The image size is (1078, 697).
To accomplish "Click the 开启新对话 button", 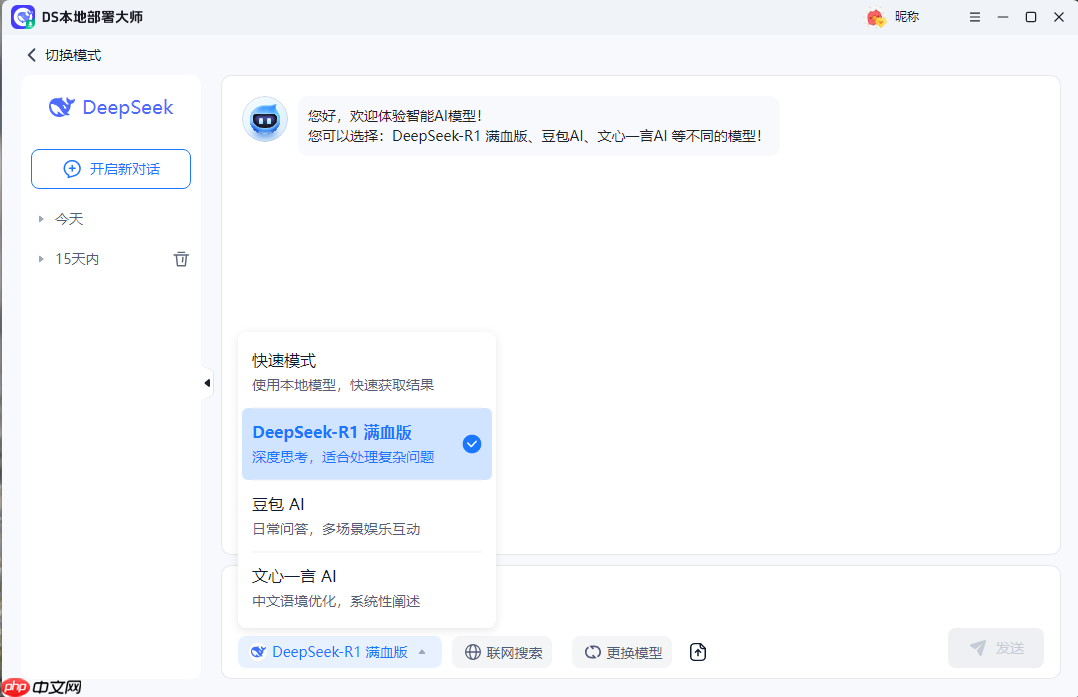I will click(x=110, y=169).
